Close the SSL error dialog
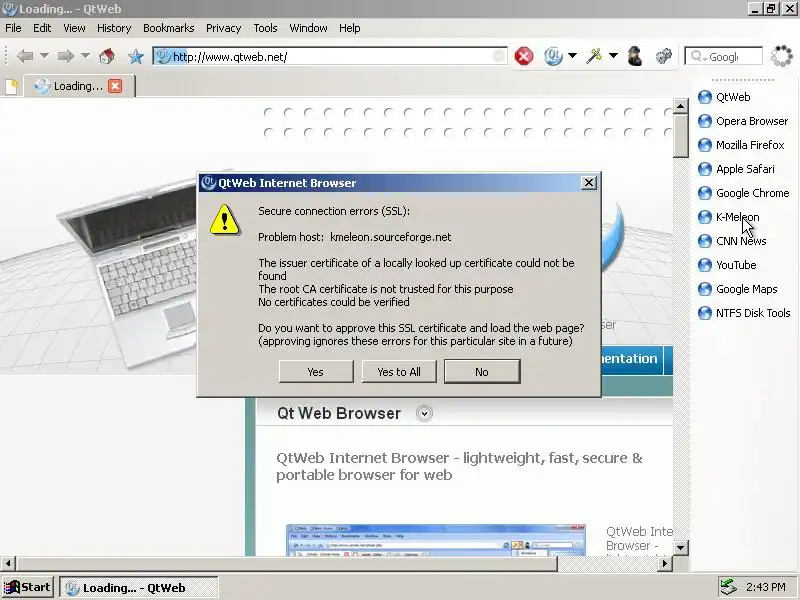Image resolution: width=800 pixels, height=600 pixels. (589, 183)
